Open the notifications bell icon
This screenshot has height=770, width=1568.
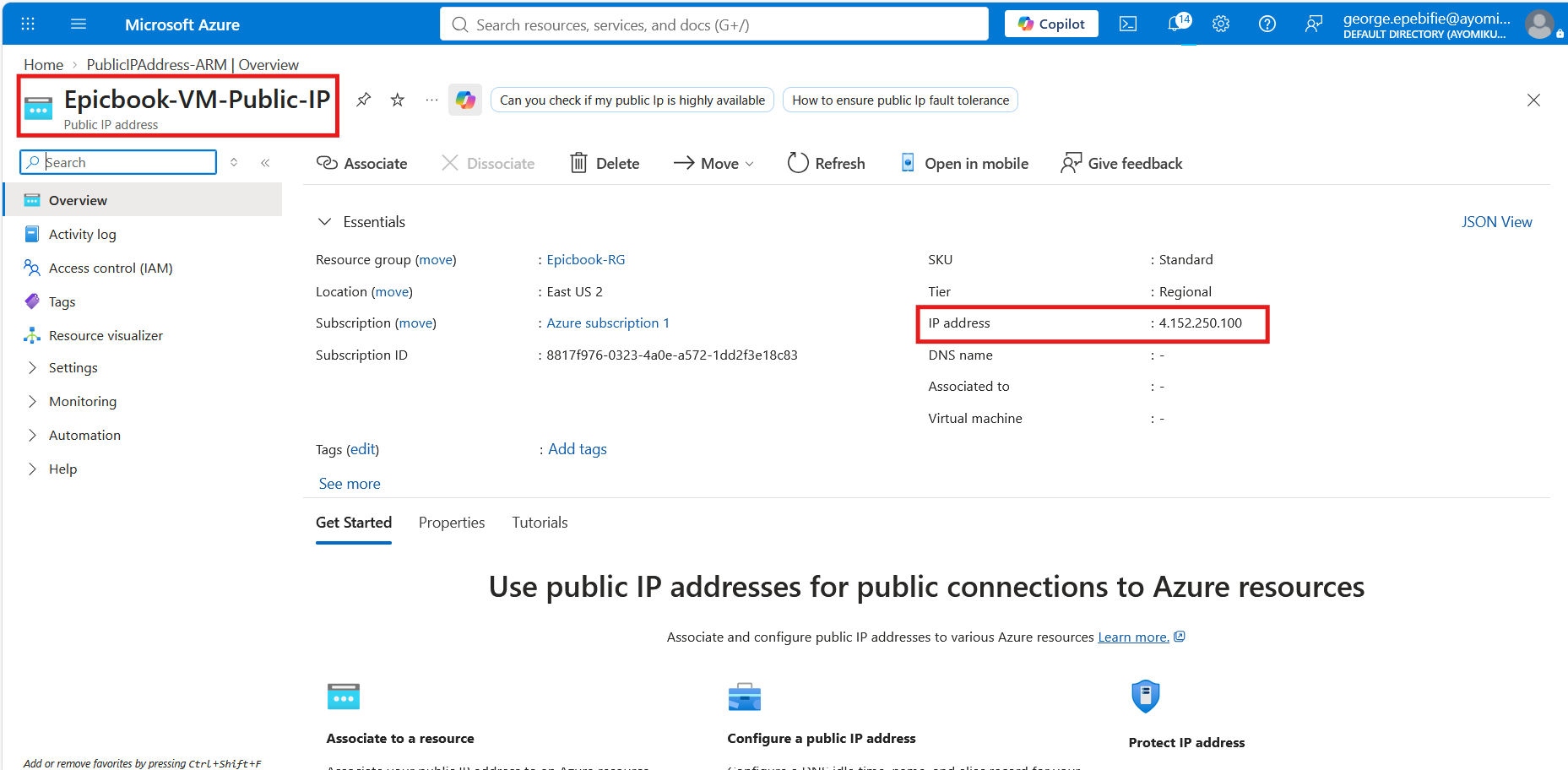point(1178,23)
